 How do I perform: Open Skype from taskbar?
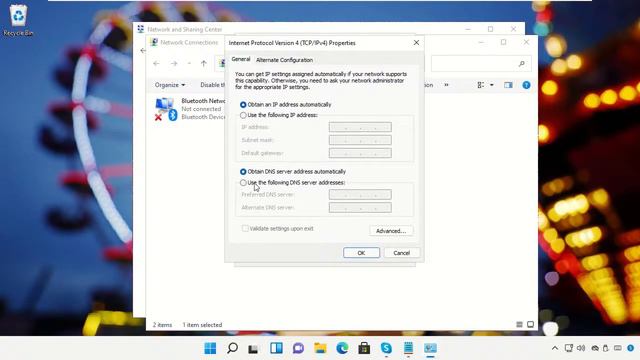click(x=386, y=348)
